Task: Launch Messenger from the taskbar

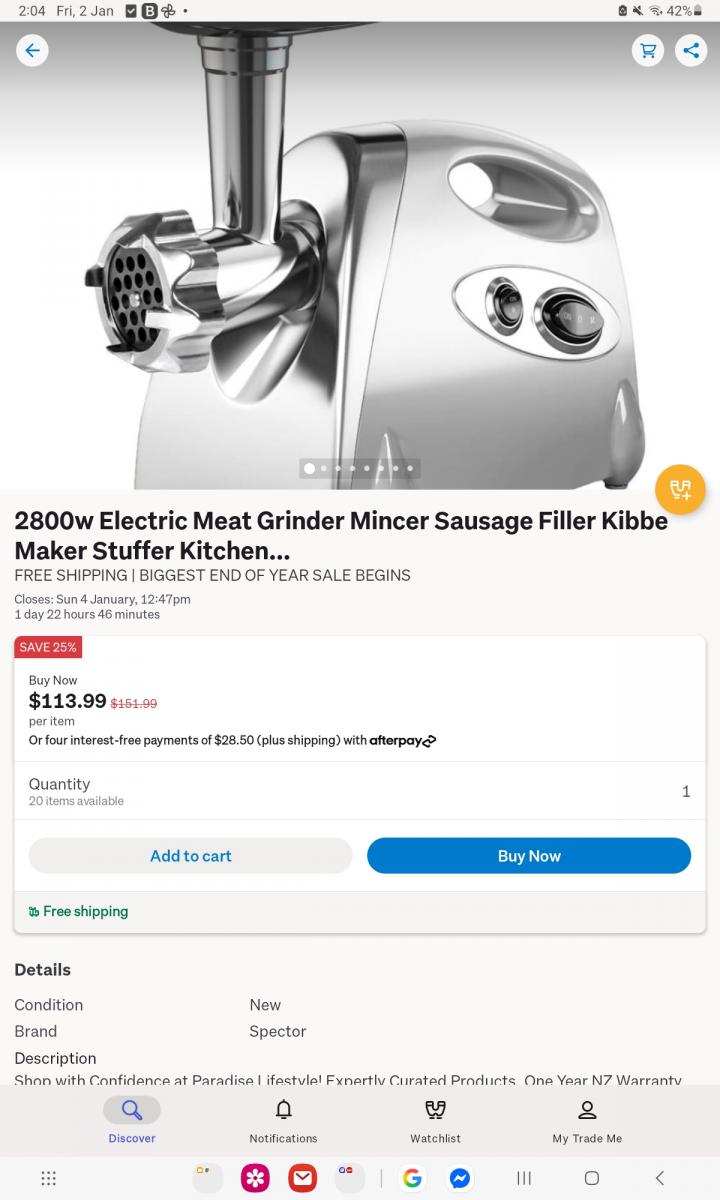Action: pos(460,1178)
